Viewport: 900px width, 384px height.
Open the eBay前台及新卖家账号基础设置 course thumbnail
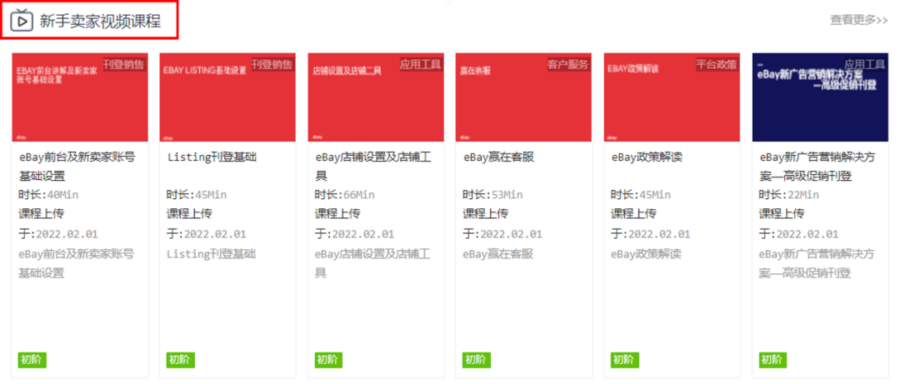(80, 97)
